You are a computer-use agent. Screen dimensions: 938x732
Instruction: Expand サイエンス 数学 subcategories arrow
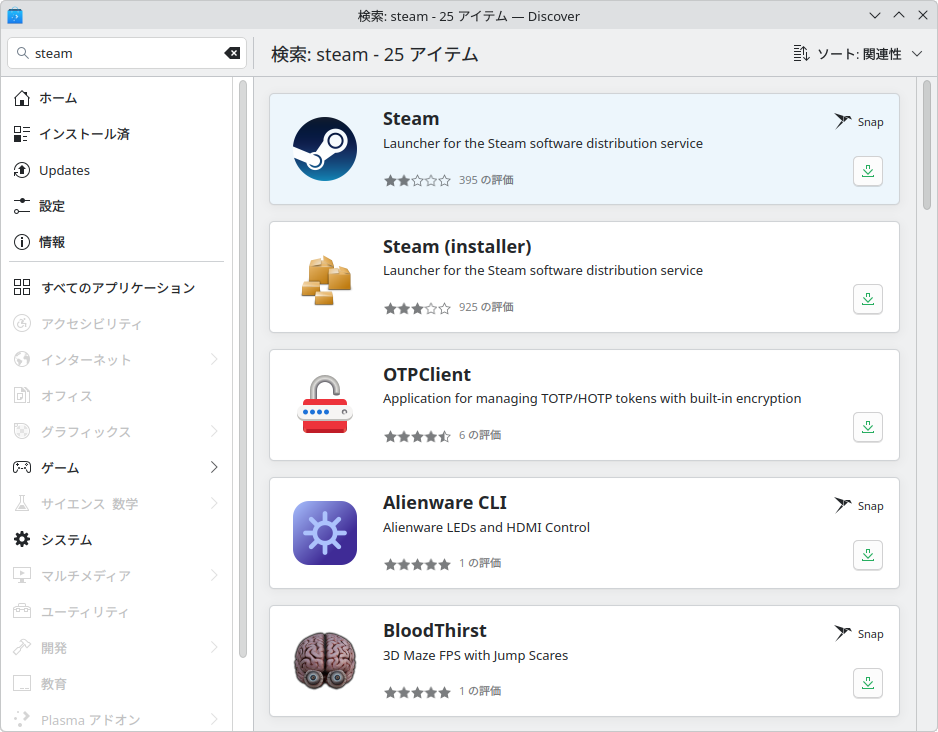(x=214, y=504)
